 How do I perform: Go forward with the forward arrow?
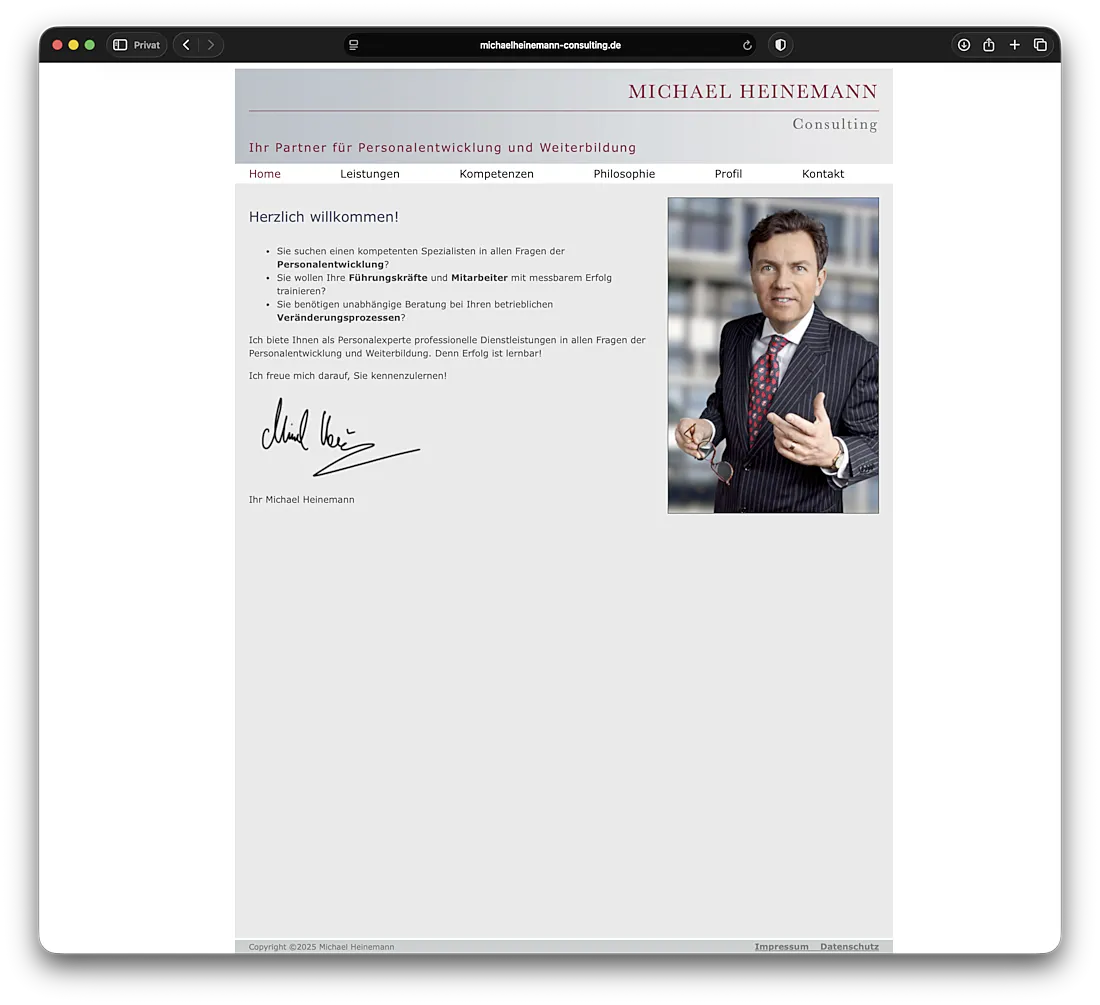coord(210,45)
